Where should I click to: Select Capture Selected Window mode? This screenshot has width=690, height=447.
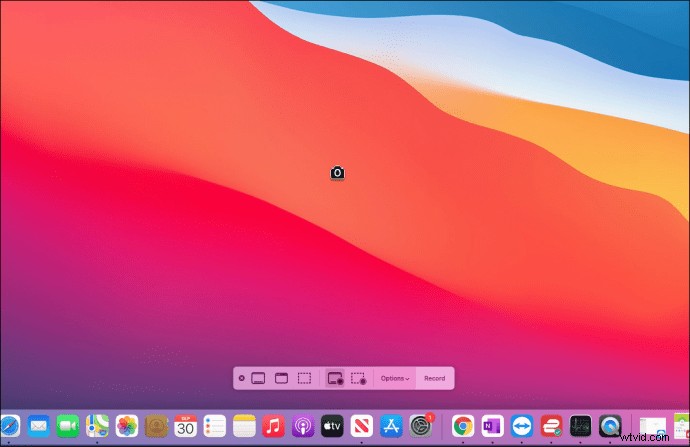(x=281, y=378)
